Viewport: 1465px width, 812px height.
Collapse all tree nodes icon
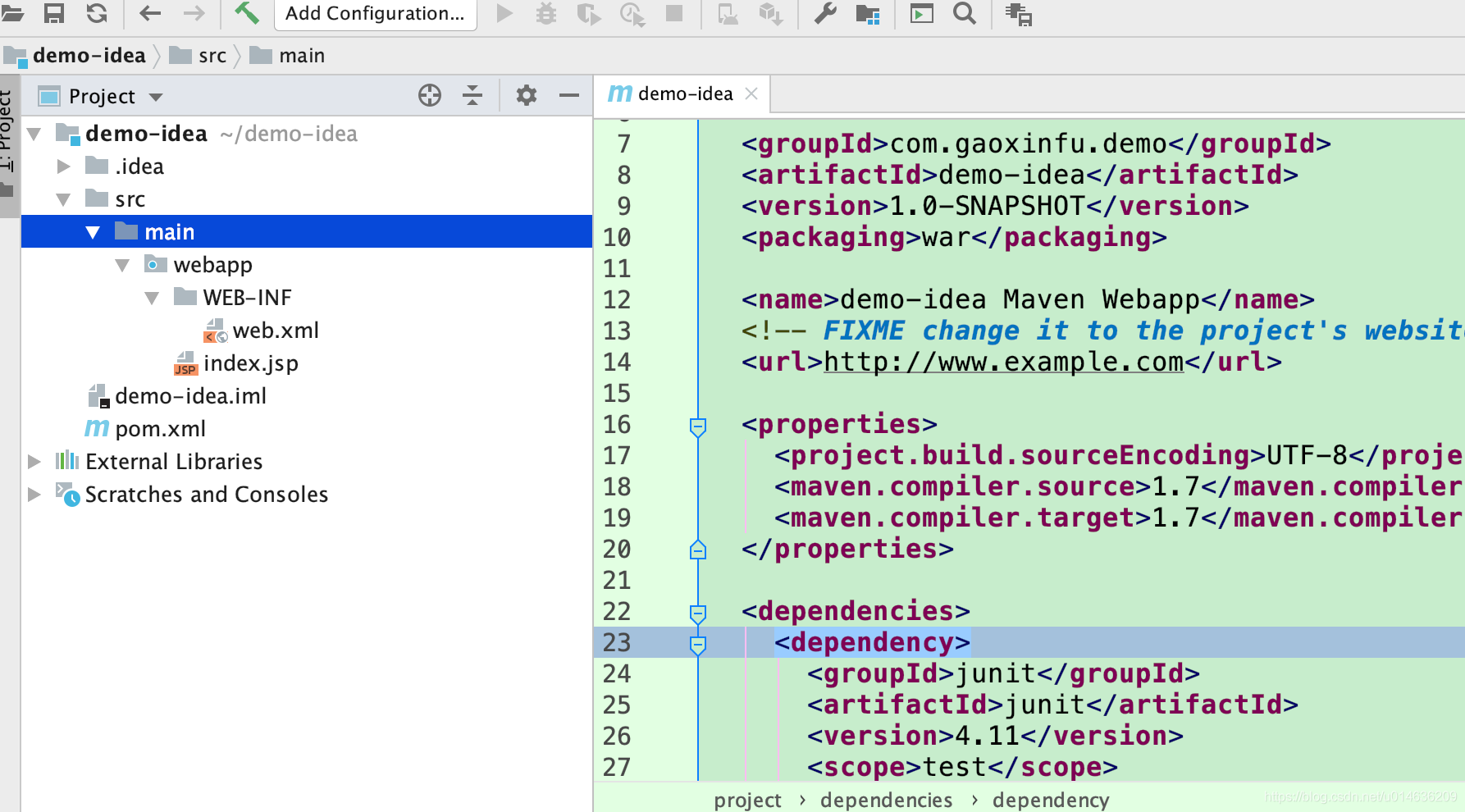472,96
